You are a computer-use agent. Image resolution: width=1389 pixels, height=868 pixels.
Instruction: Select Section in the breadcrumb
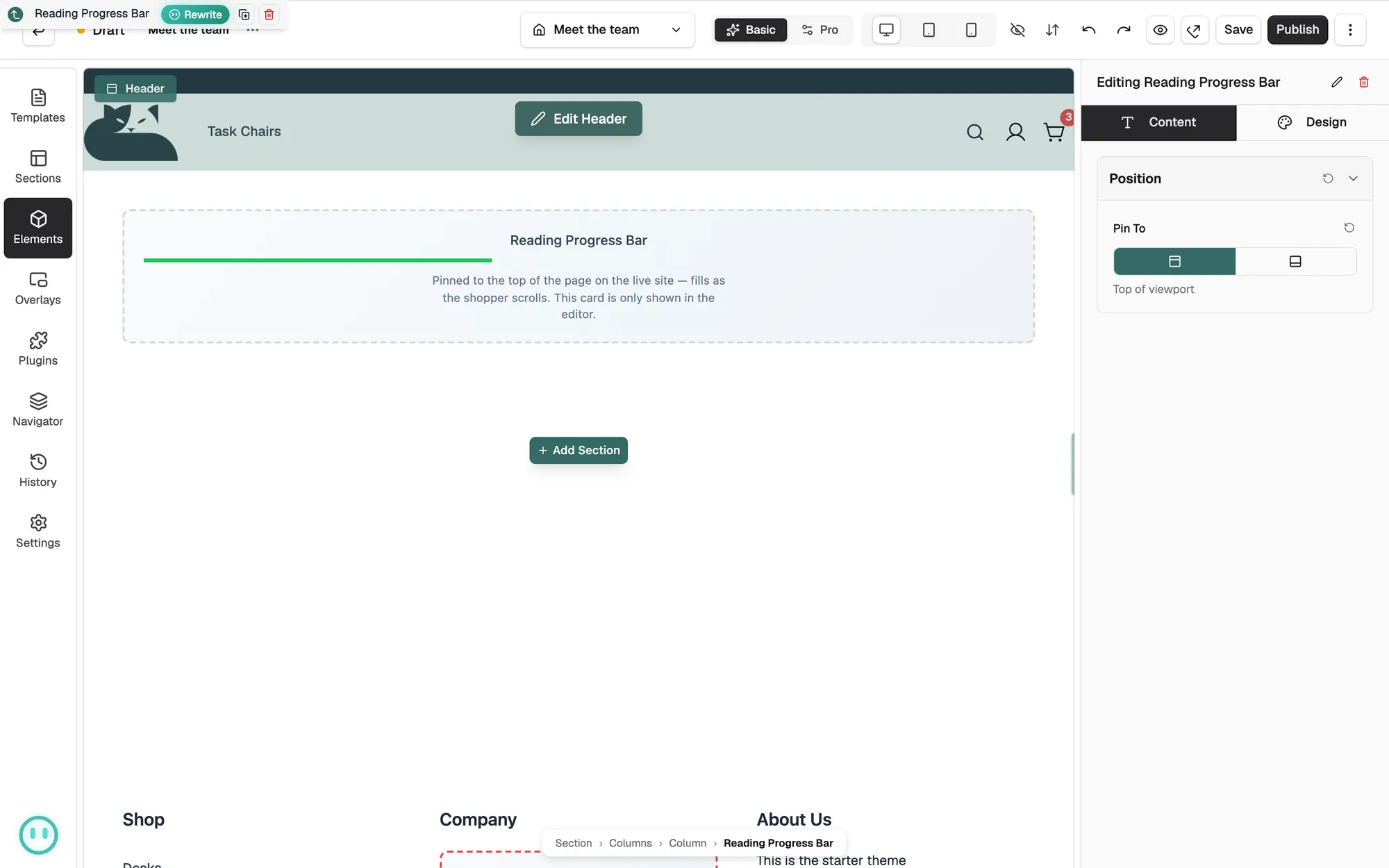pos(574,843)
